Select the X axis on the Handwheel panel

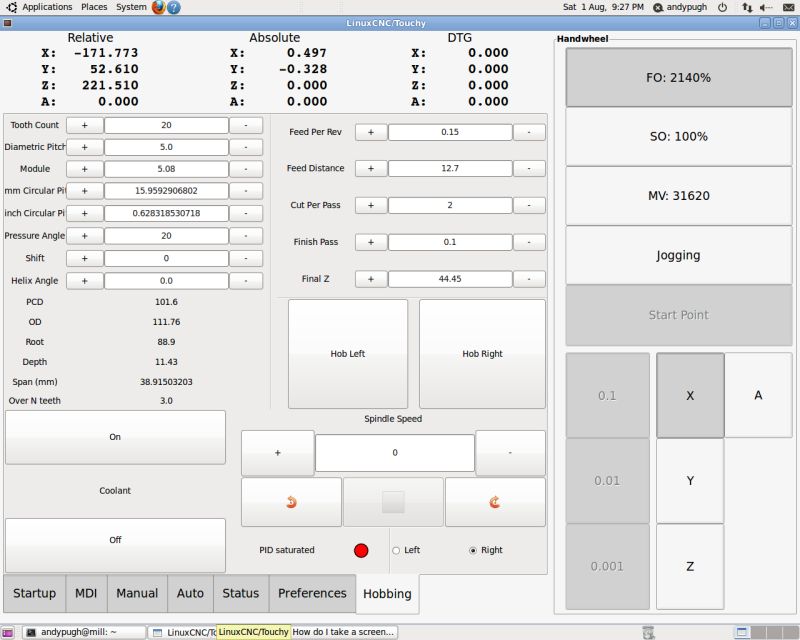pos(688,396)
